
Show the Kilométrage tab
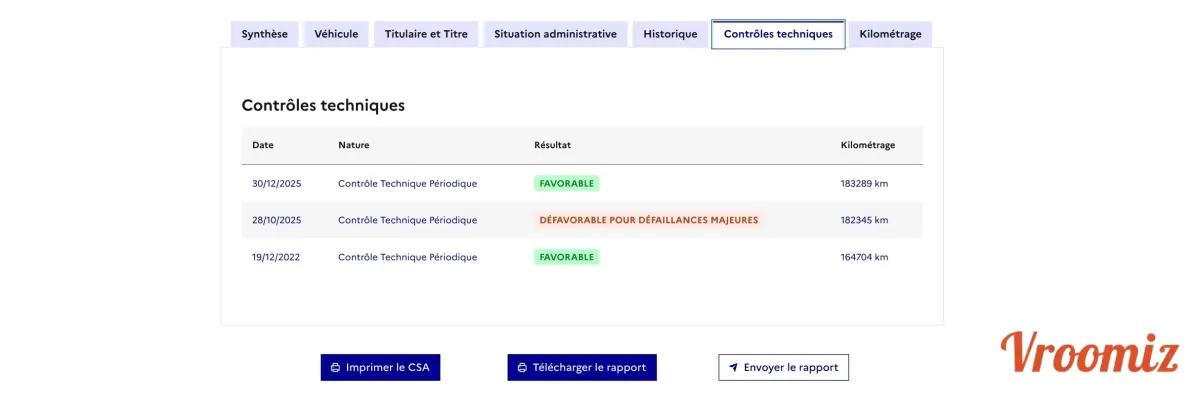[890, 34]
